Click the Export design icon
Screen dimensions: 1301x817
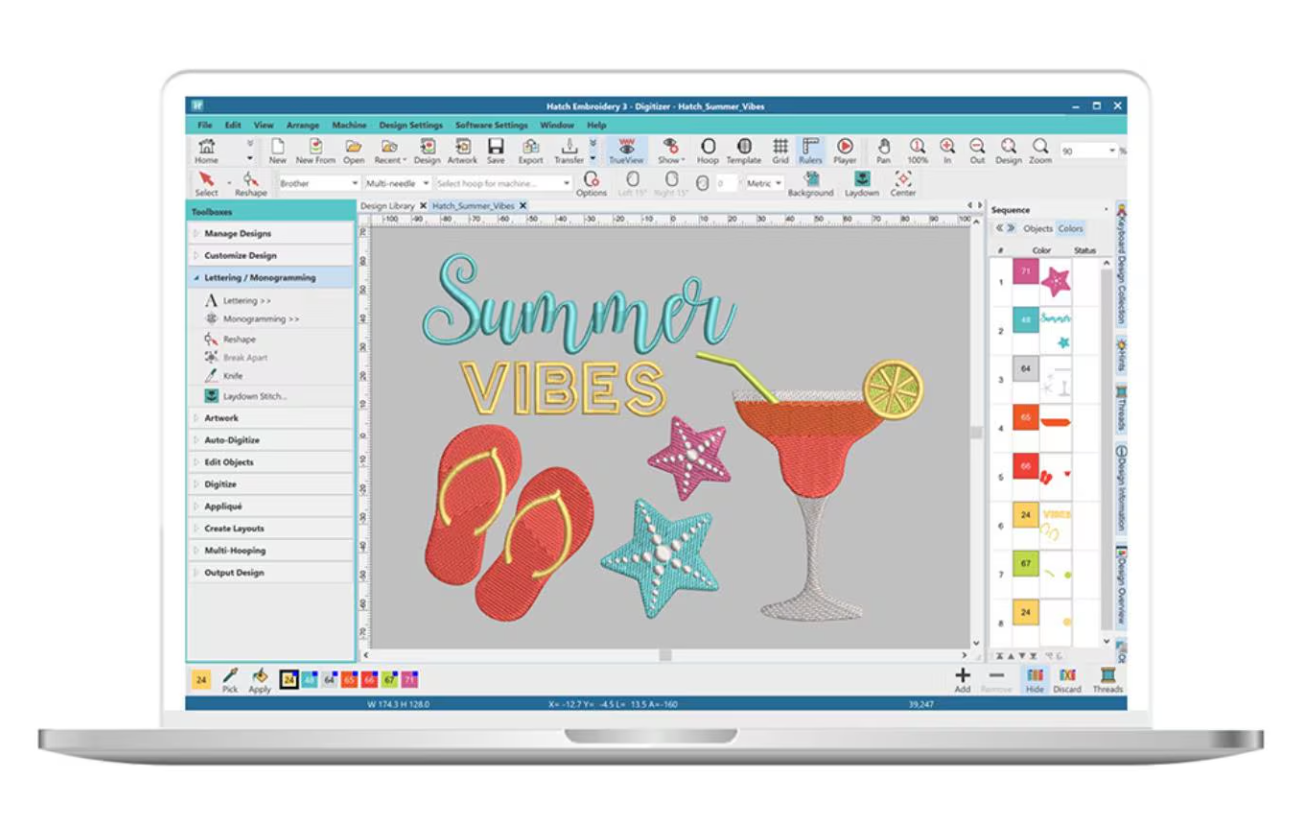pos(530,151)
